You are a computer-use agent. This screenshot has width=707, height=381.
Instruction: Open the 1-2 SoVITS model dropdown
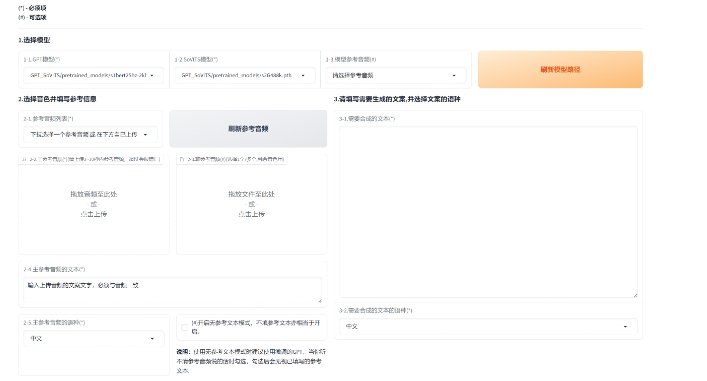[244, 75]
